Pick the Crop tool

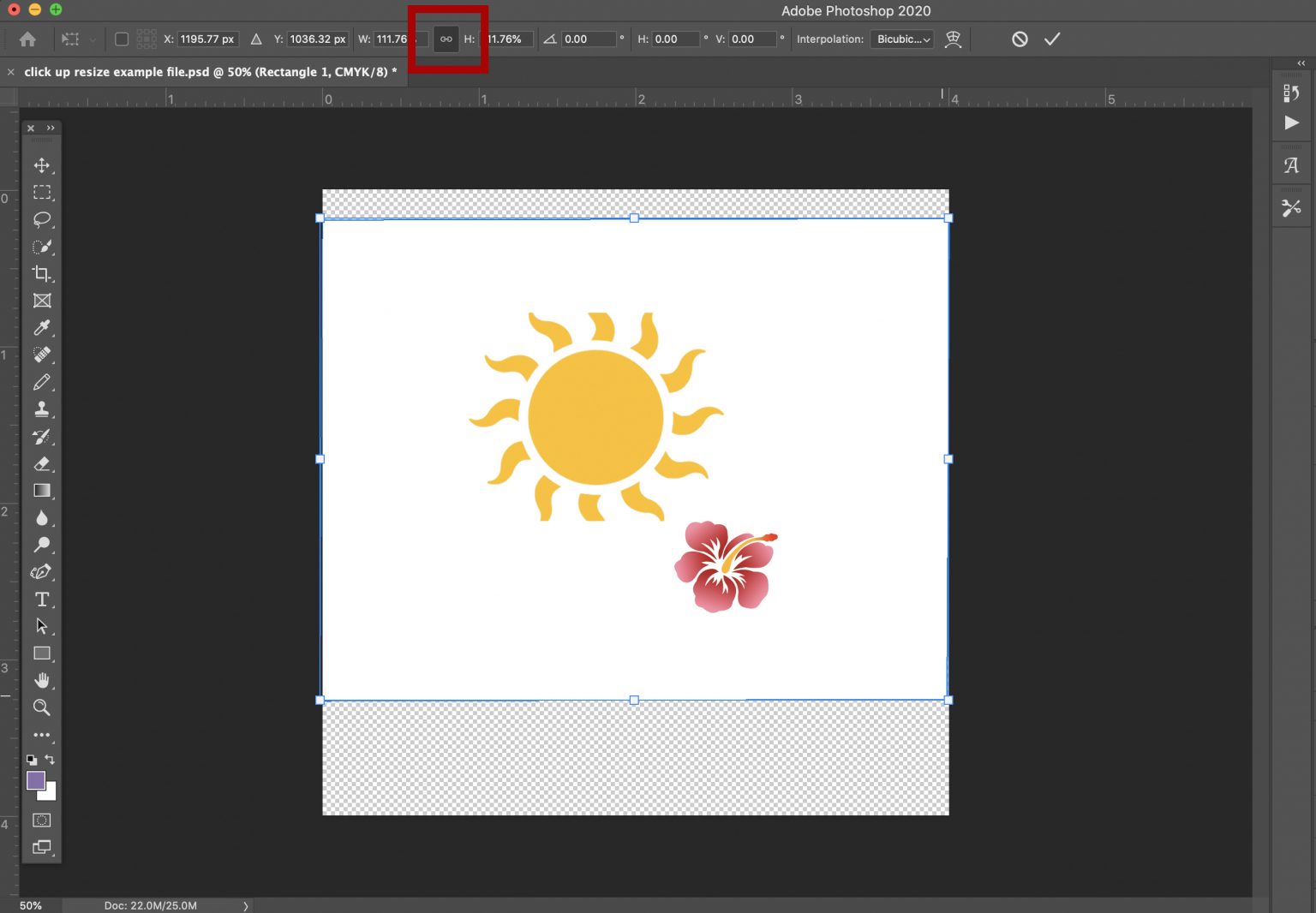(42, 274)
